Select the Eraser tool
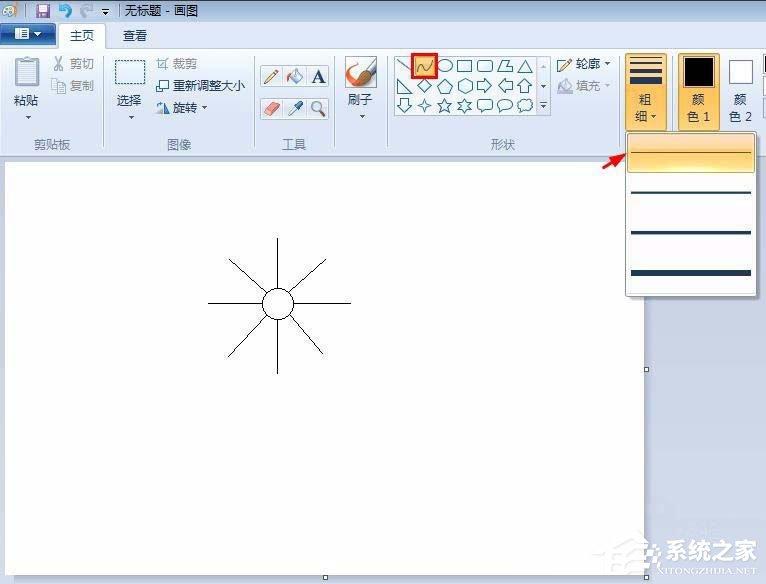766x584 pixels. coord(271,108)
